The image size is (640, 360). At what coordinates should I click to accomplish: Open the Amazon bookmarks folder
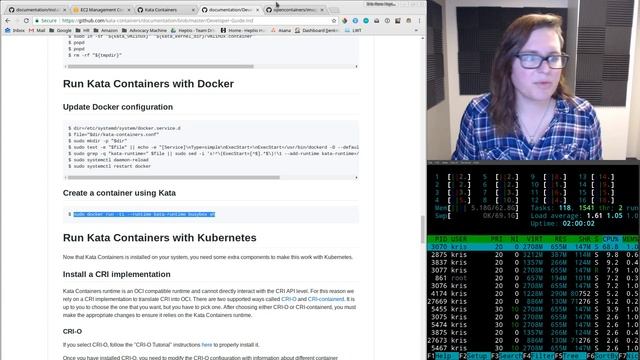pyautogui.click(x=105, y=30)
